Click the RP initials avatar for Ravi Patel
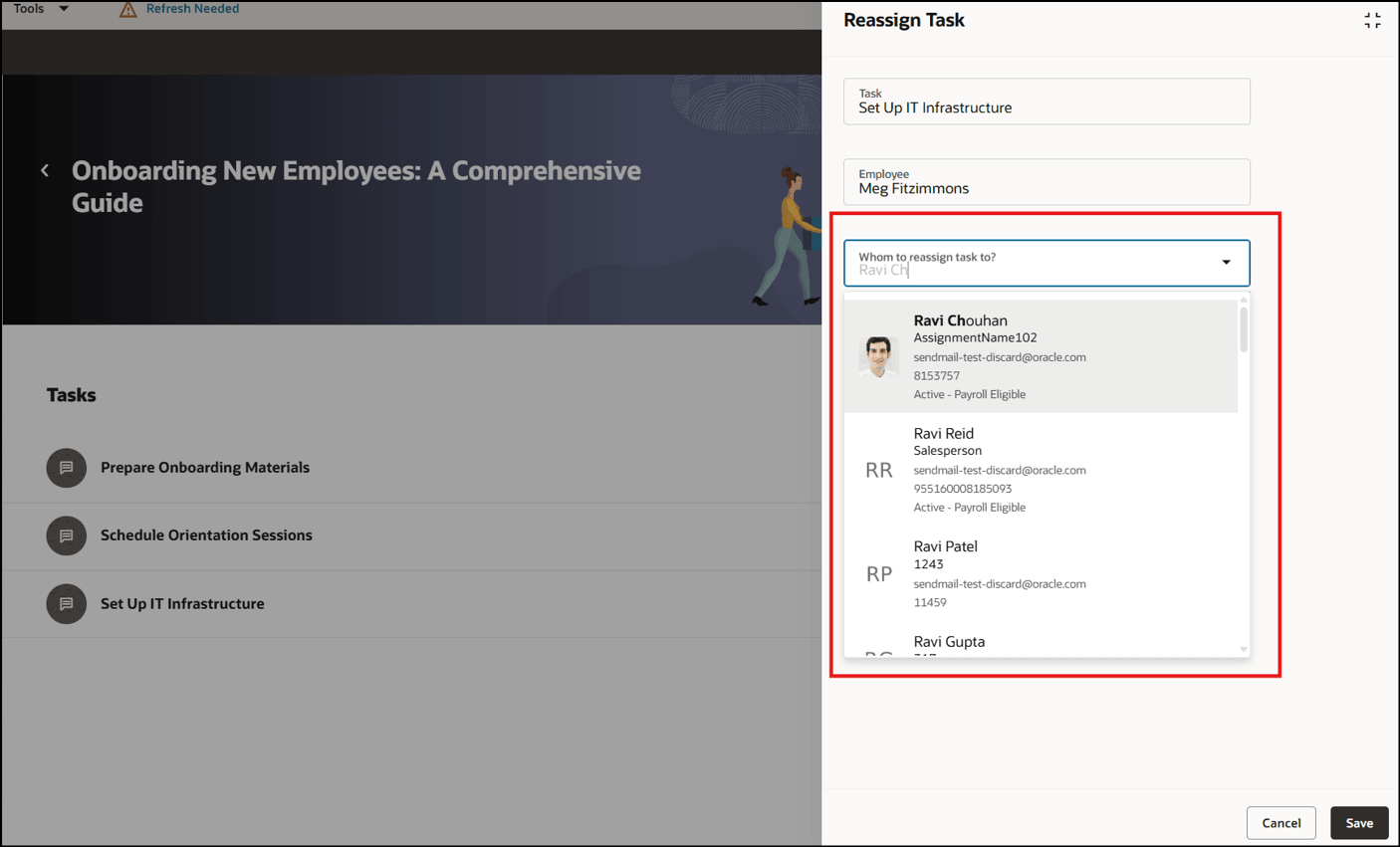Image resolution: width=1400 pixels, height=847 pixels. tap(878, 573)
